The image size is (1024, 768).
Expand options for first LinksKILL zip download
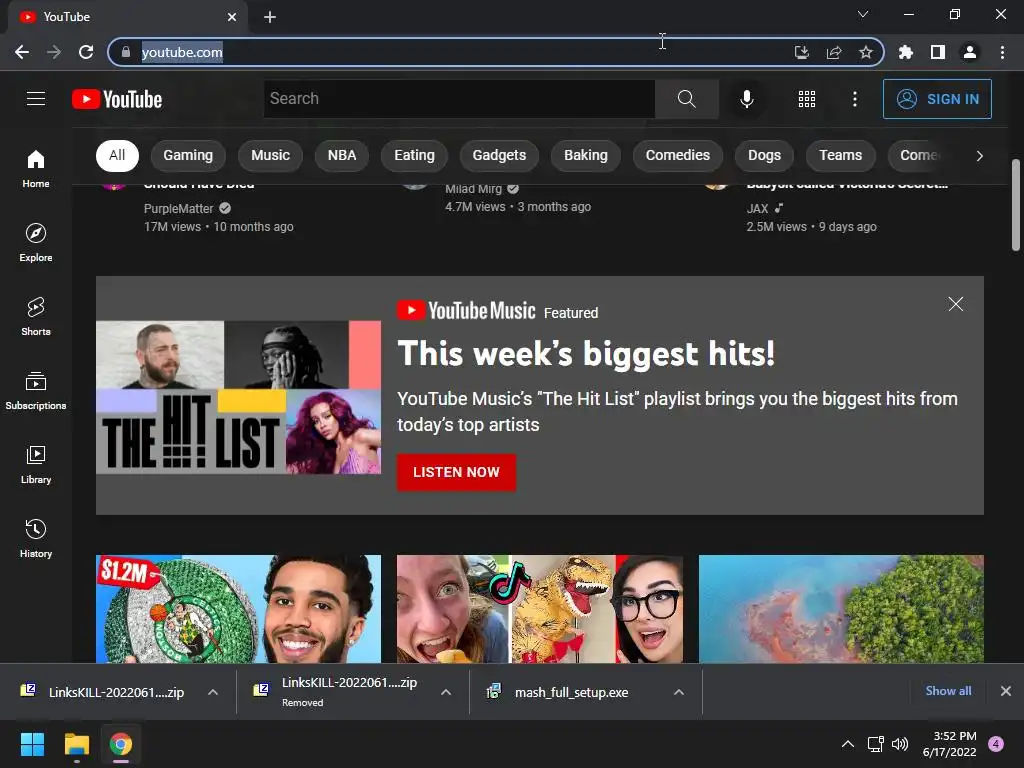click(x=213, y=692)
